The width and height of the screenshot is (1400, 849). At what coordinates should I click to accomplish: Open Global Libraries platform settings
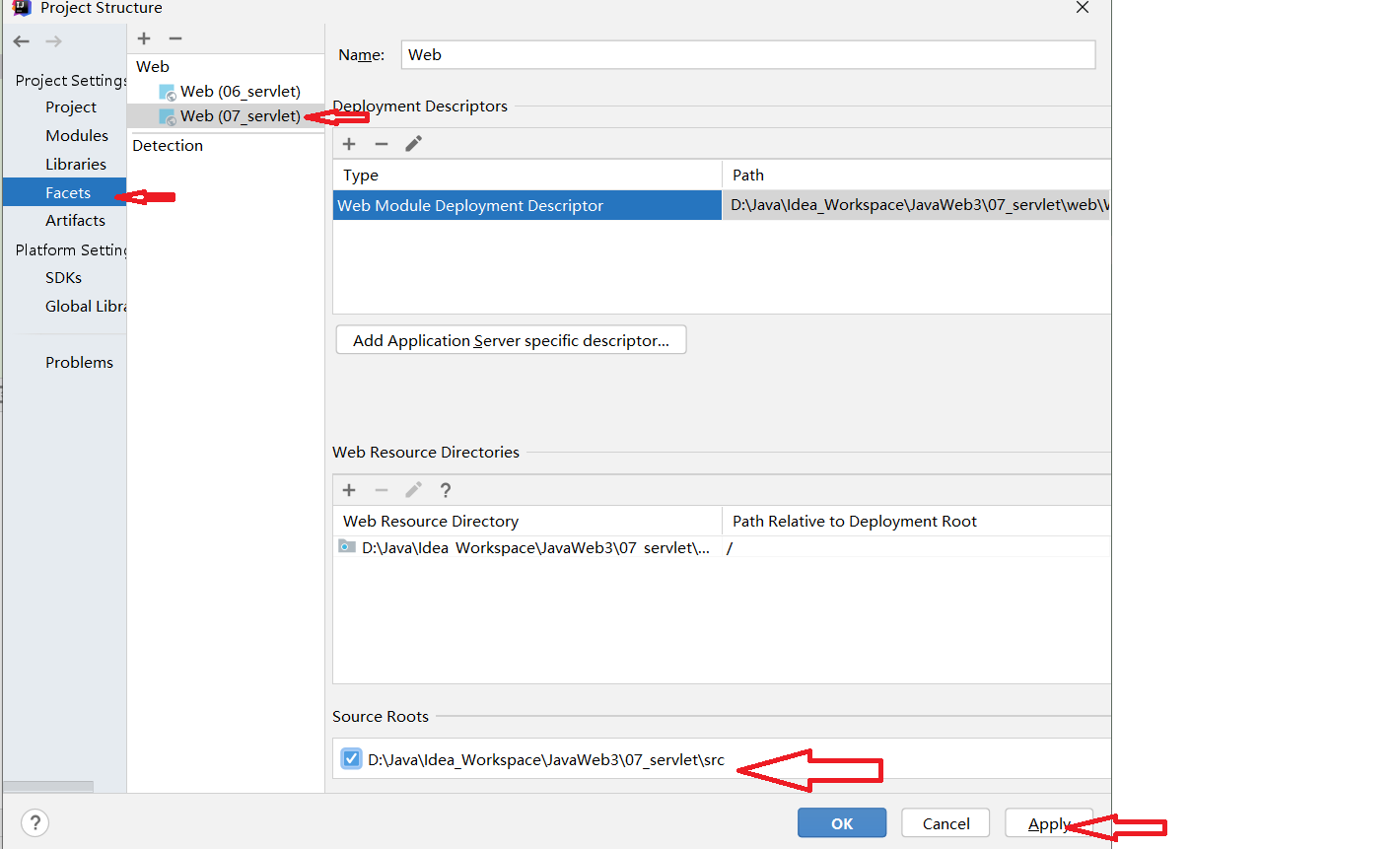pos(86,306)
